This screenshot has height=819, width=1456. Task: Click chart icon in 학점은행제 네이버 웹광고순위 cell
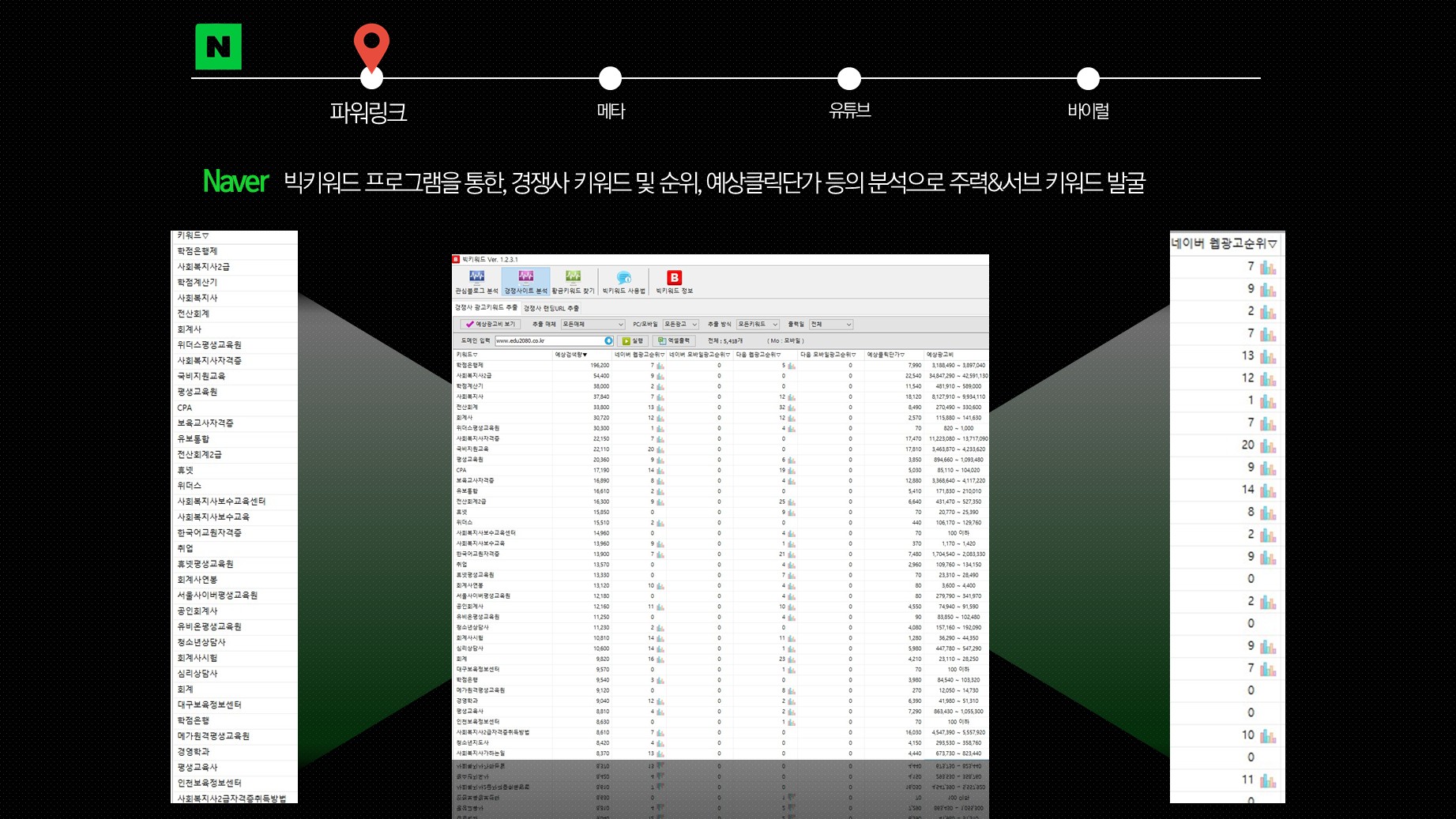[x=660, y=366]
